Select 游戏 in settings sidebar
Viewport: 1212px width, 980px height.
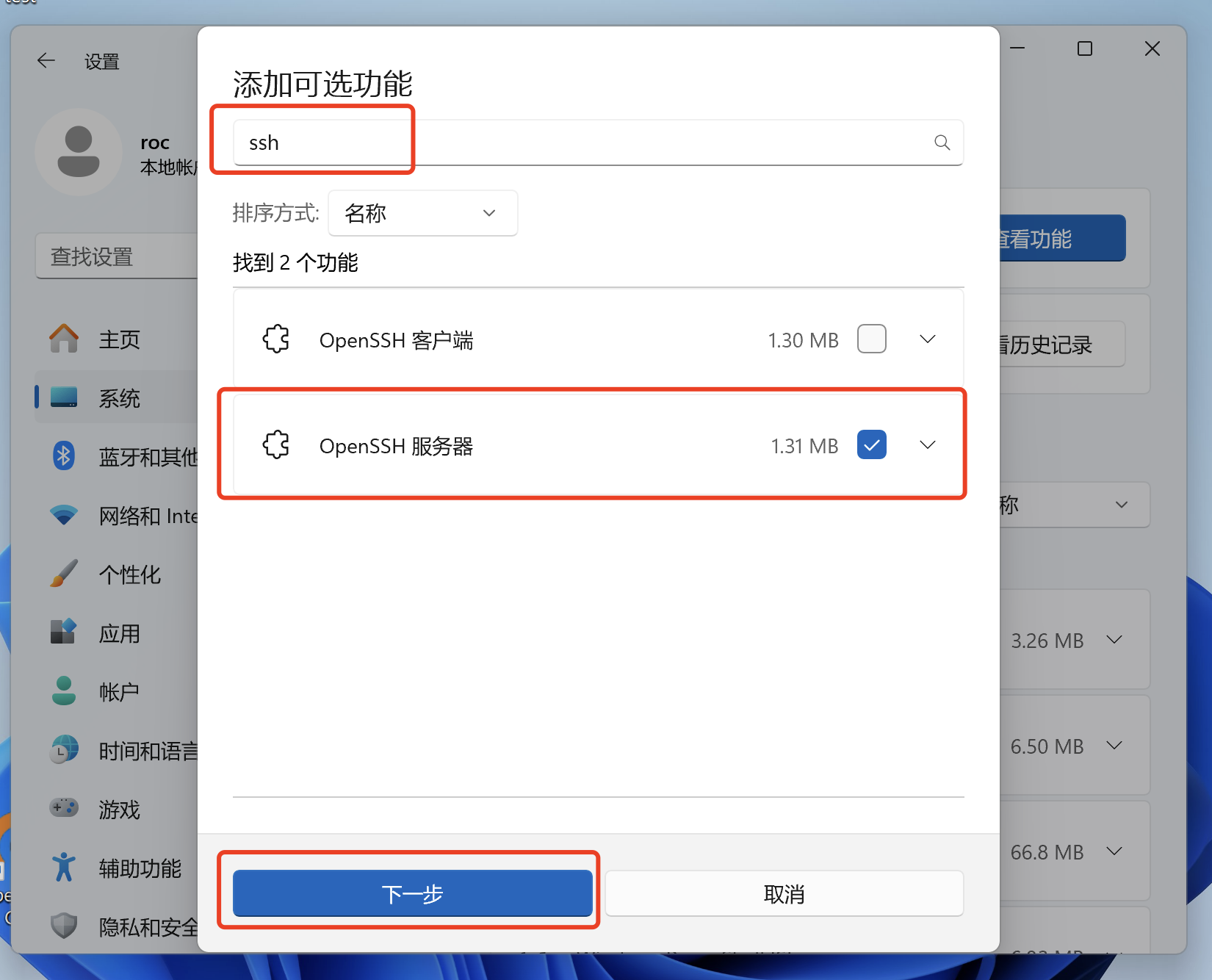click(119, 810)
